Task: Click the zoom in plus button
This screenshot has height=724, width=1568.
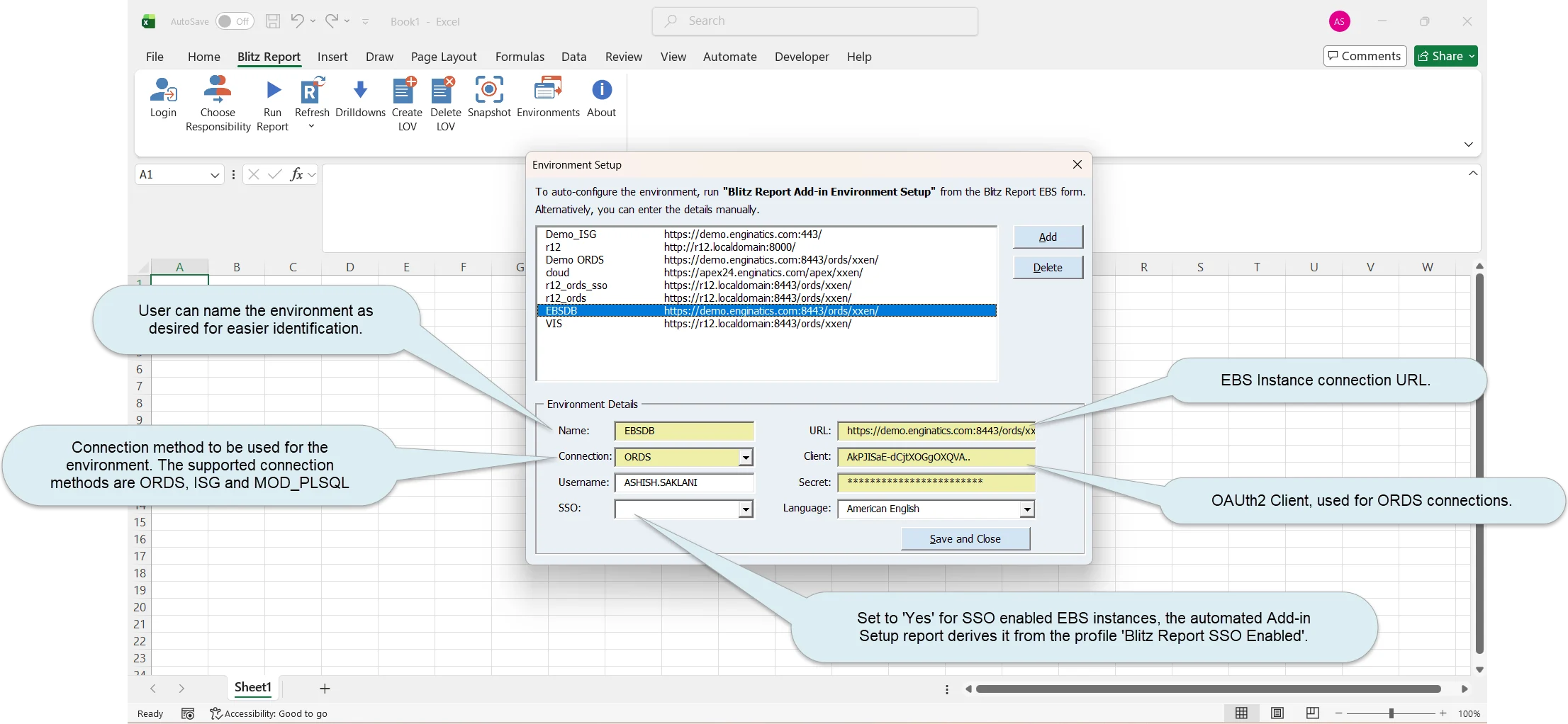Action: [x=1443, y=713]
